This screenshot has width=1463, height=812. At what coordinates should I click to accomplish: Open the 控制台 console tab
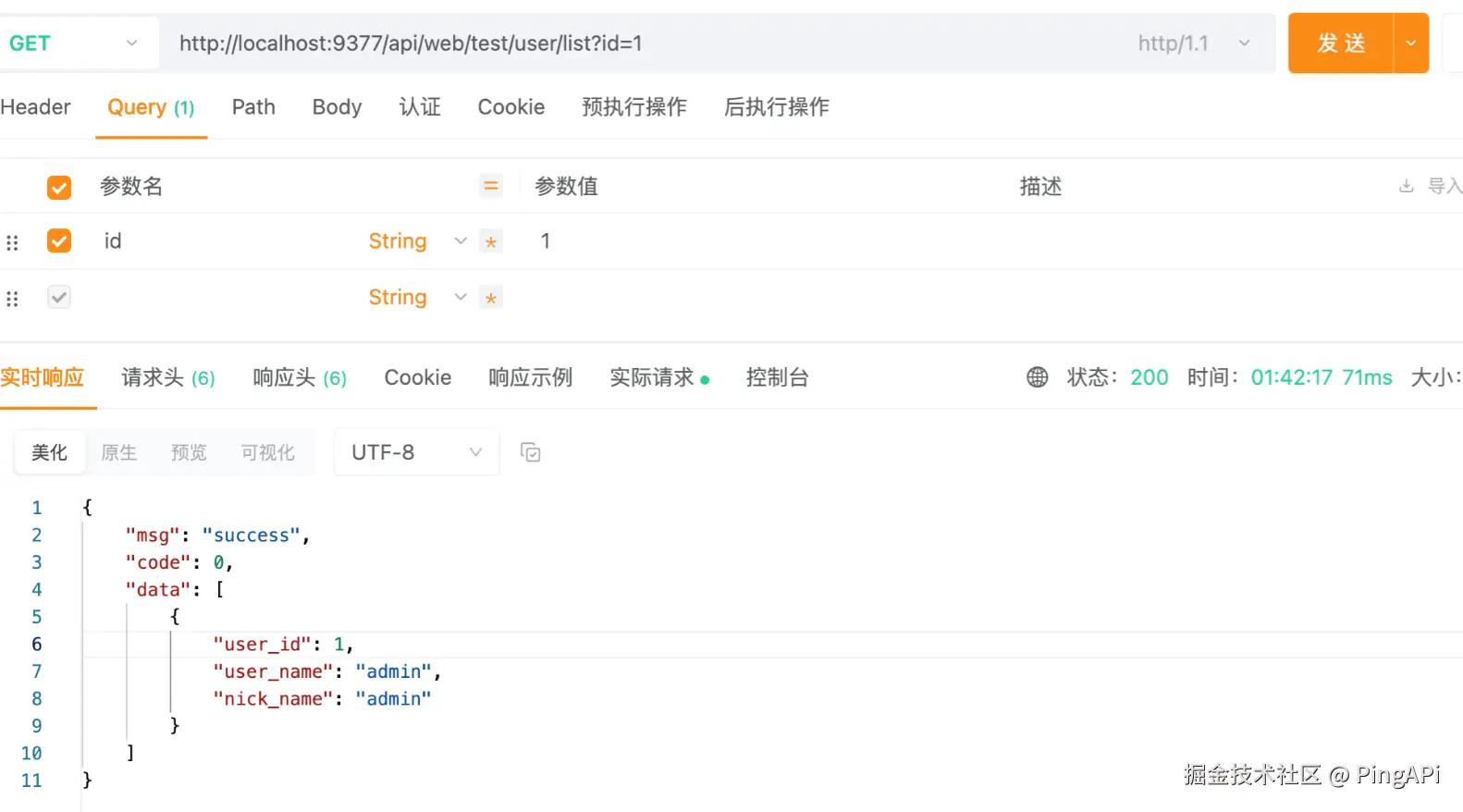[777, 377]
